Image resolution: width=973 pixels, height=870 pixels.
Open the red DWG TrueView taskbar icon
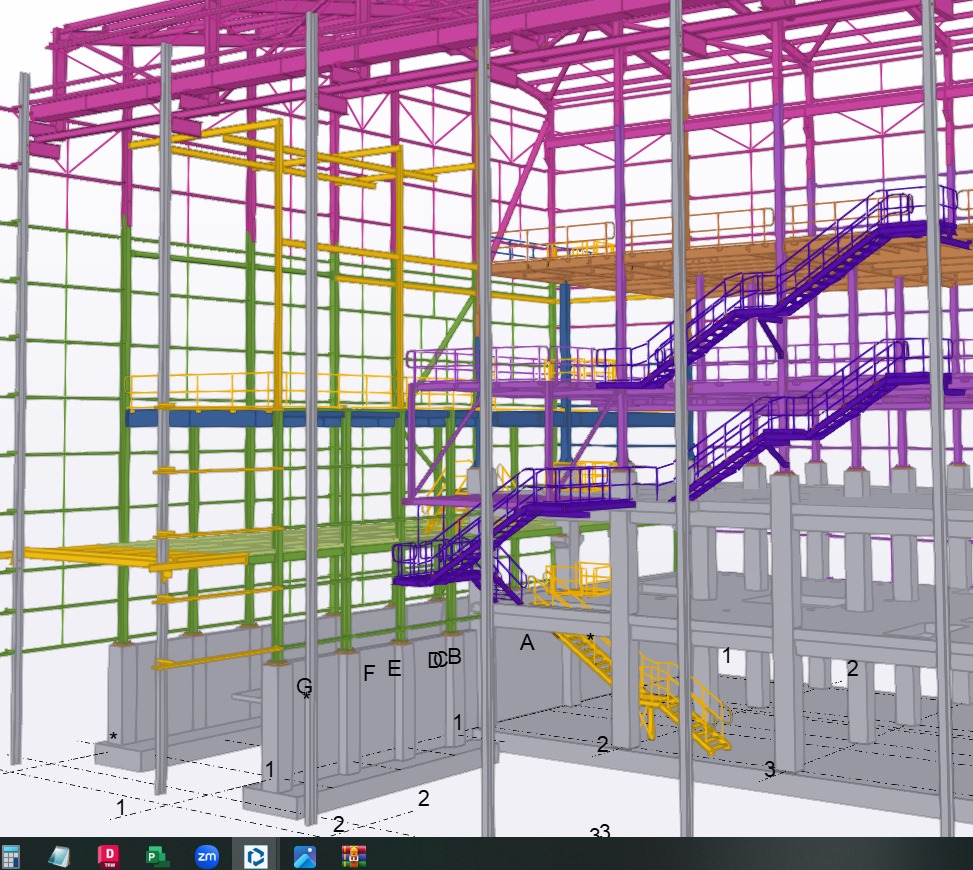tap(108, 856)
